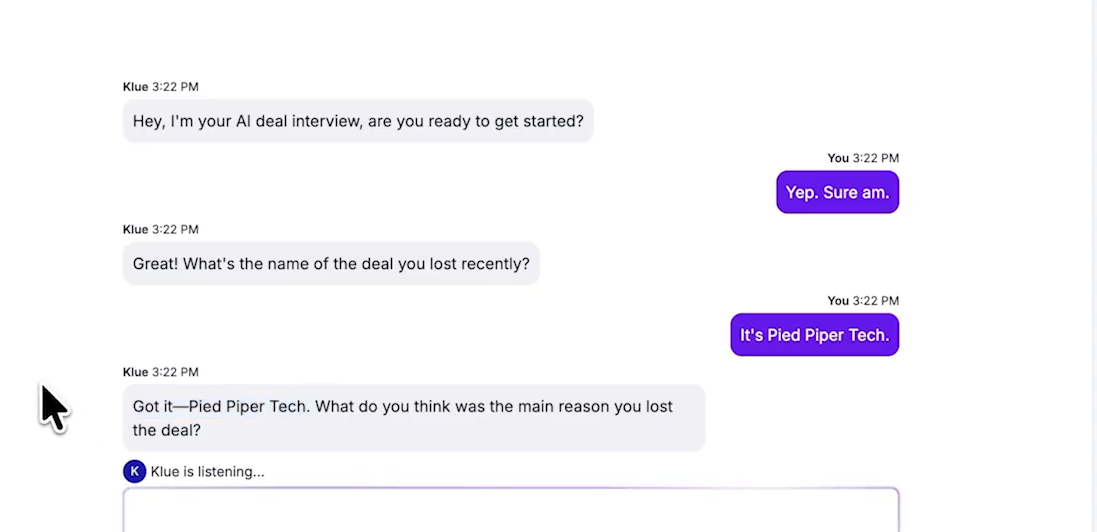Viewport: 1097px width, 532px height.
Task: Click in the empty message input field
Action: click(x=511, y=510)
